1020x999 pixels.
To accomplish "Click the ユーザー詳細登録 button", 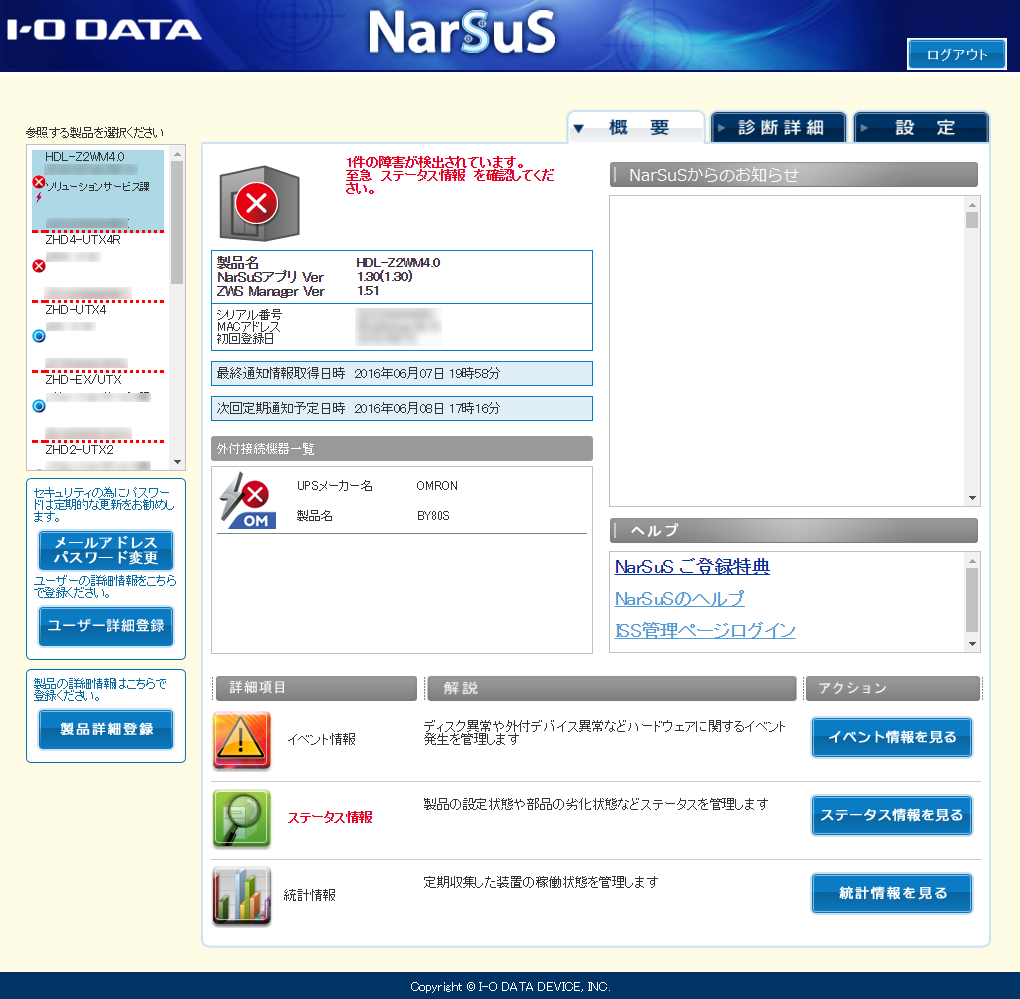I will 106,626.
